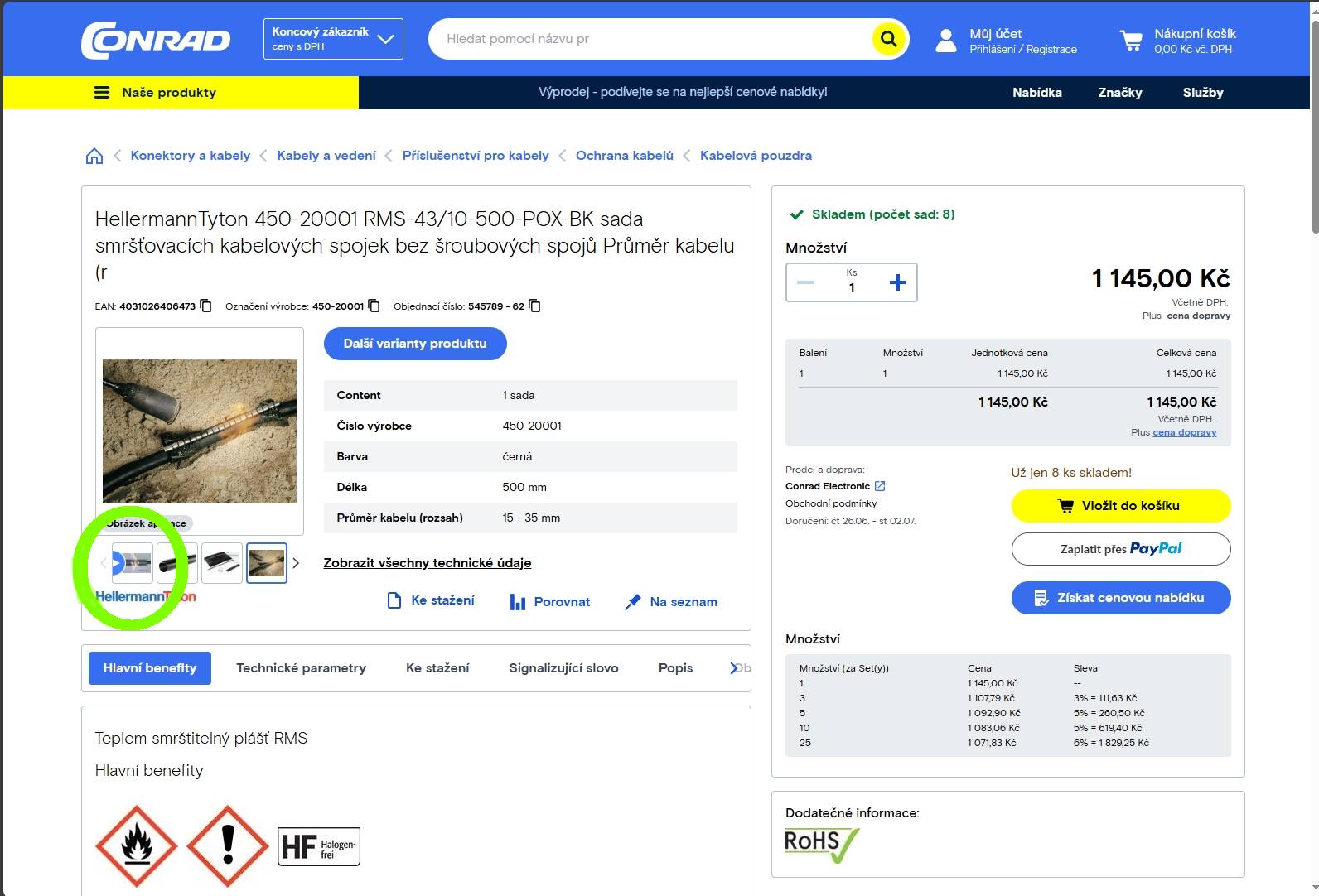
Task: Open the Nákupní košík cart icon
Action: click(x=1131, y=40)
